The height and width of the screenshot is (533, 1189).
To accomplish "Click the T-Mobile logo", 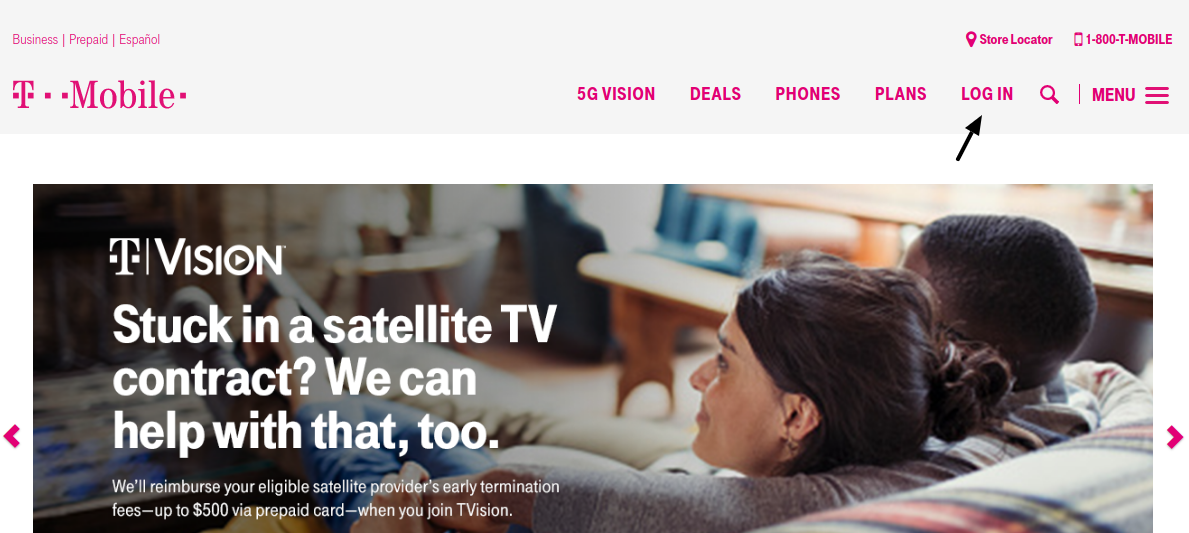I will click(x=99, y=95).
